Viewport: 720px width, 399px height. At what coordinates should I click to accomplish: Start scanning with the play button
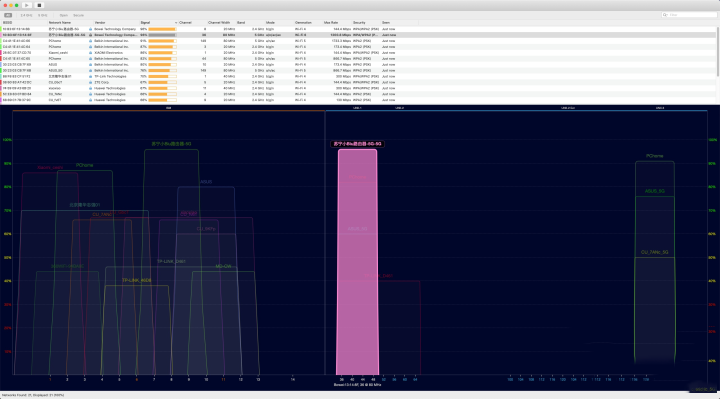(27, 5)
